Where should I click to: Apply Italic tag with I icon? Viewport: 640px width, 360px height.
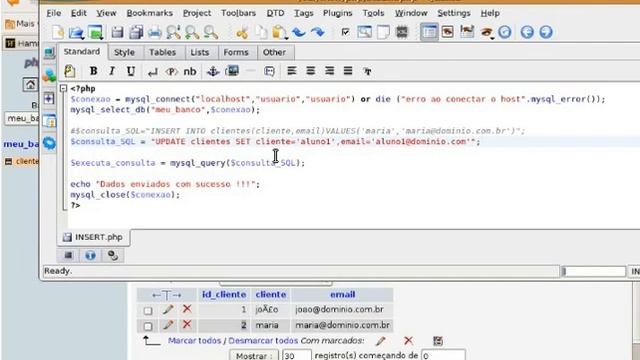pyautogui.click(x=112, y=71)
